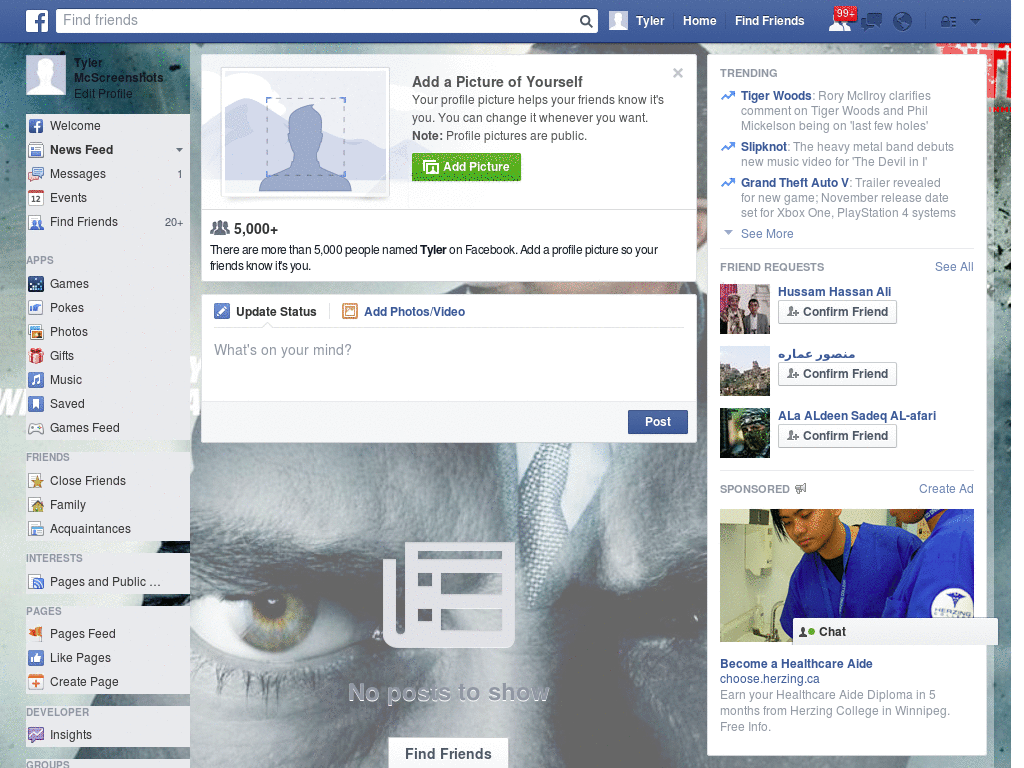Click the Welcome sidebar icon
The width and height of the screenshot is (1024, 768).
[36, 126]
